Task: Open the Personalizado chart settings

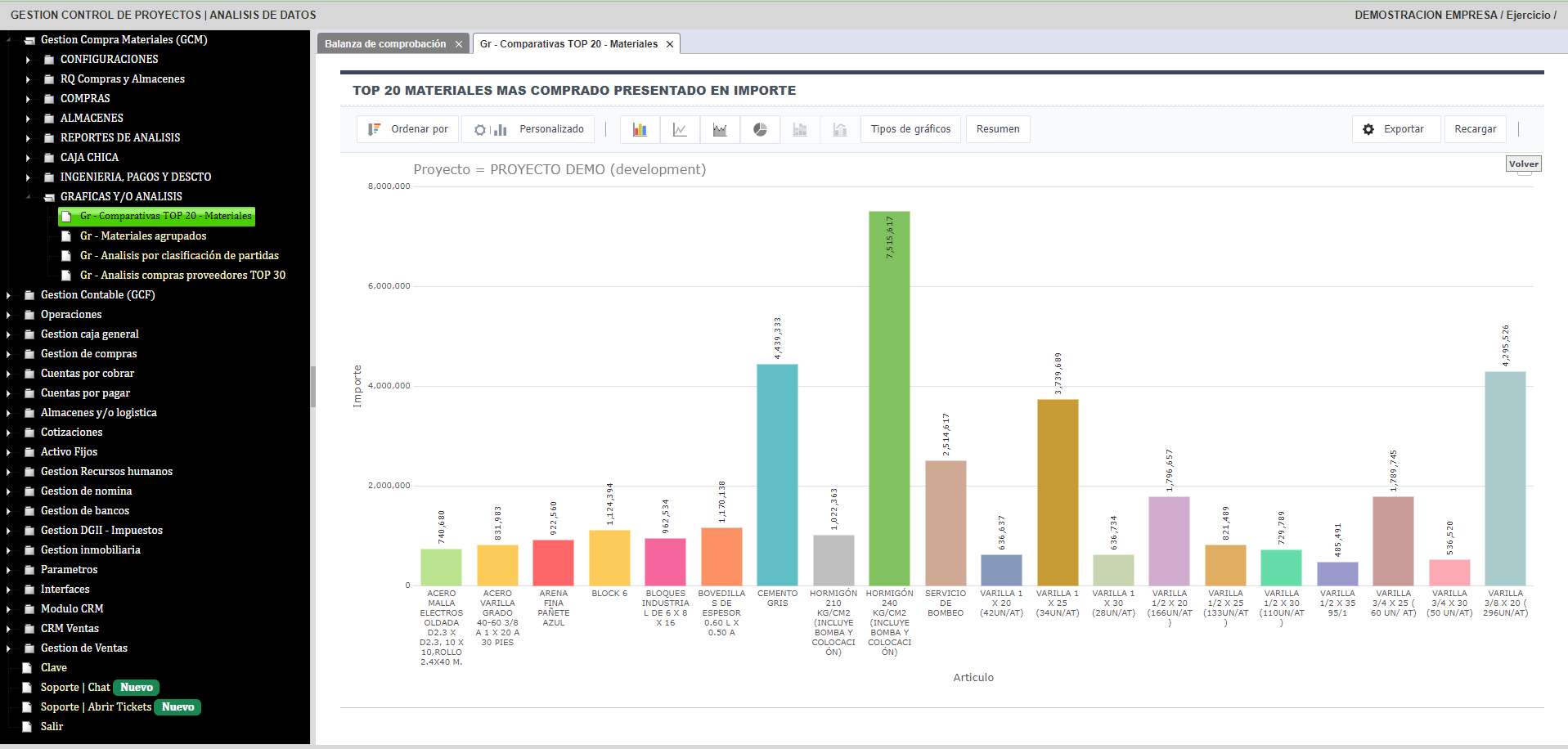Action: point(528,129)
